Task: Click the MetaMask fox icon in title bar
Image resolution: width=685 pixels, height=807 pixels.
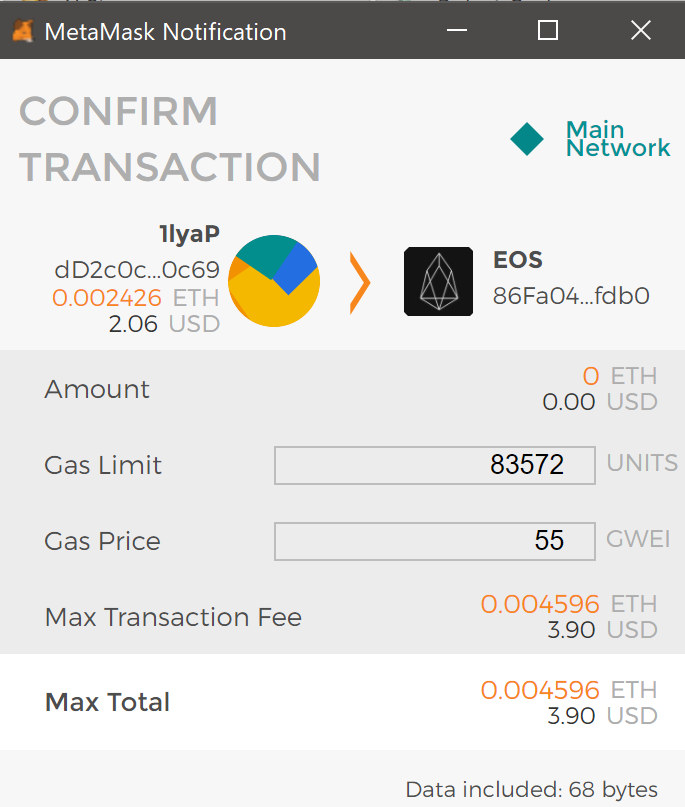Action: (23, 31)
